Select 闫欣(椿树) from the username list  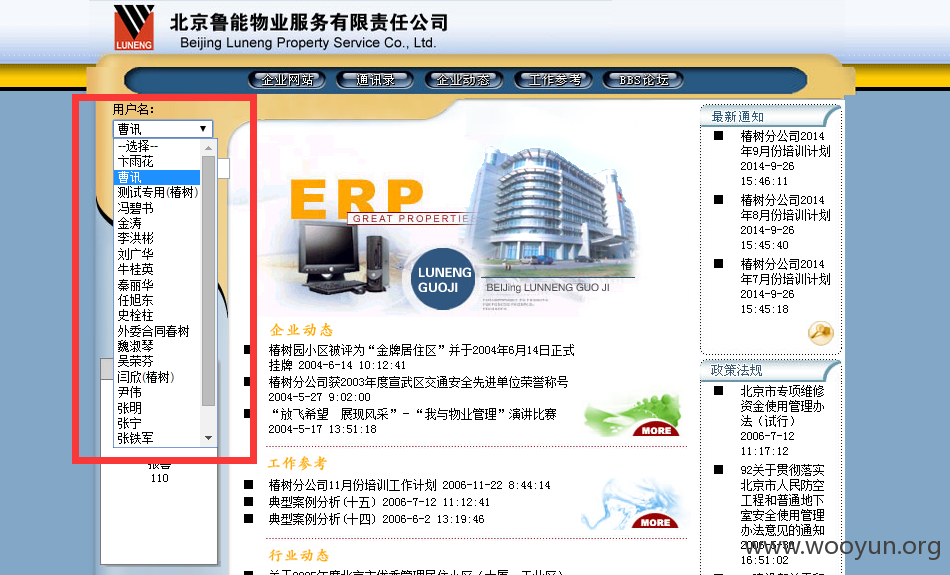(x=157, y=377)
